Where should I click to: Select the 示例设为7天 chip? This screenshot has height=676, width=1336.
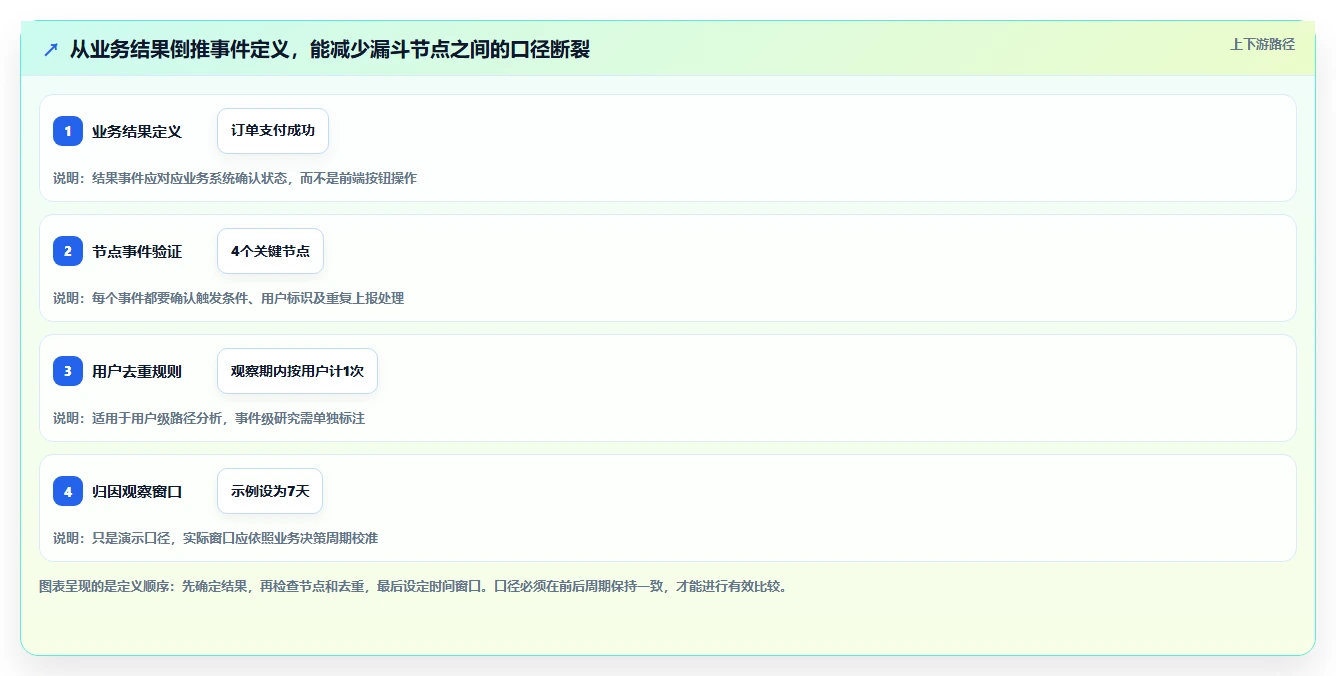point(270,491)
